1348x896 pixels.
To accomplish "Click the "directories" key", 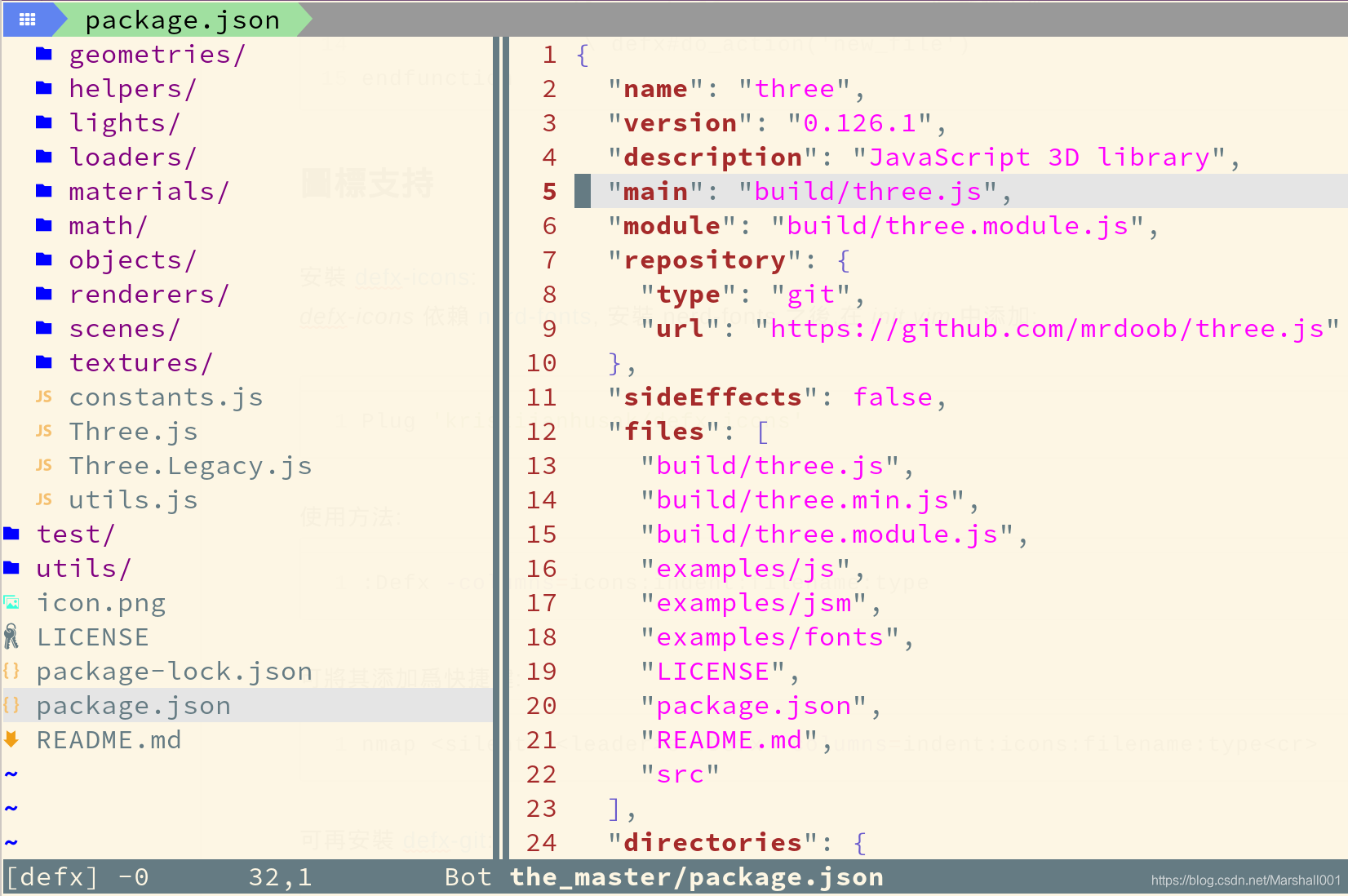I will (713, 843).
